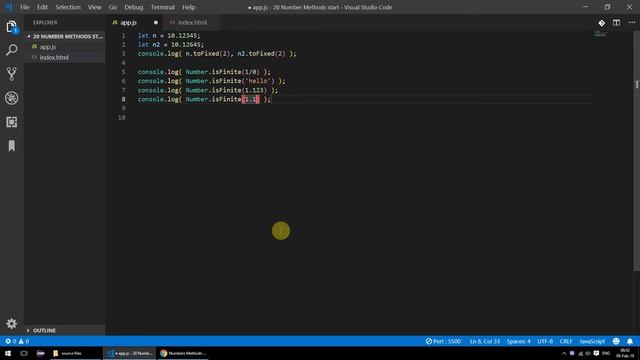Change indentation via Spaces: 4

(518, 341)
